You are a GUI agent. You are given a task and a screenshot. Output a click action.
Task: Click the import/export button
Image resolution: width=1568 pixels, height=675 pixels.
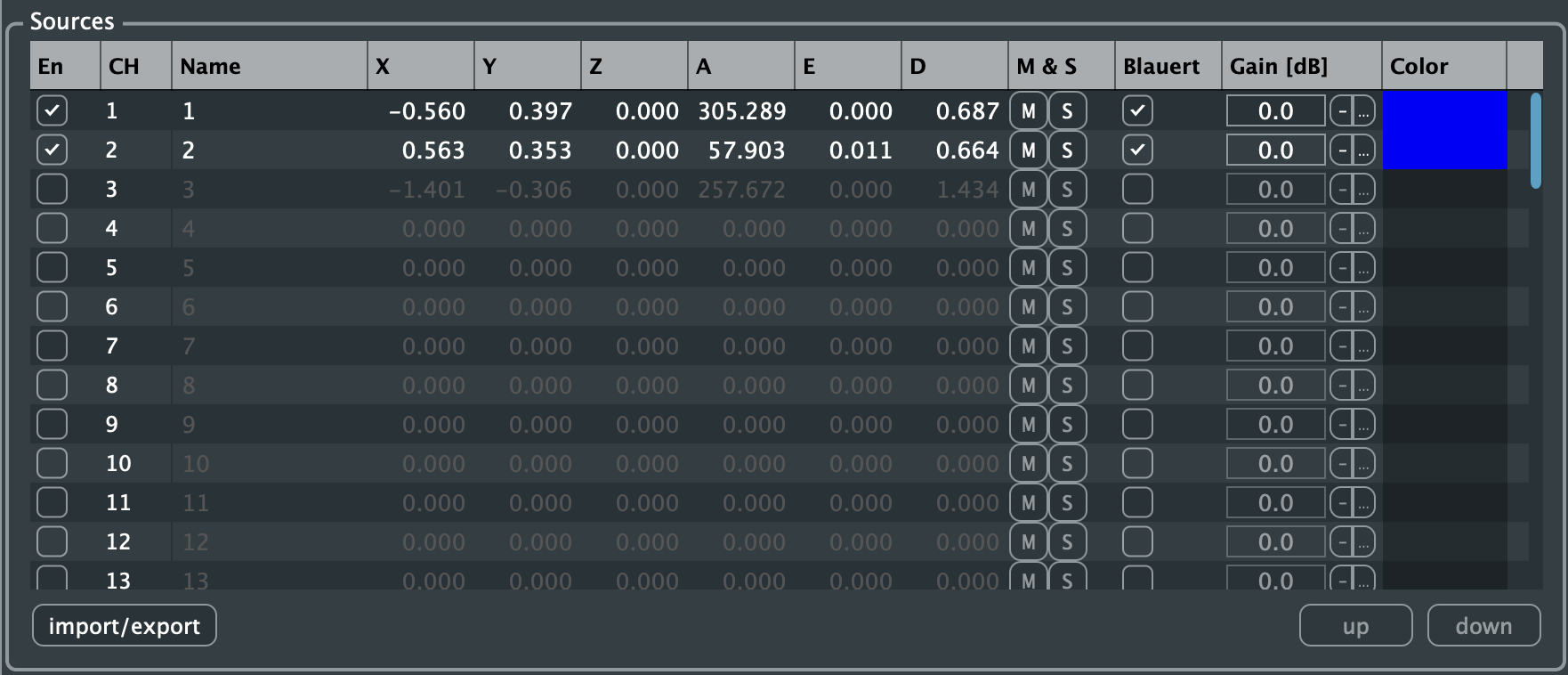pyautogui.click(x=125, y=626)
